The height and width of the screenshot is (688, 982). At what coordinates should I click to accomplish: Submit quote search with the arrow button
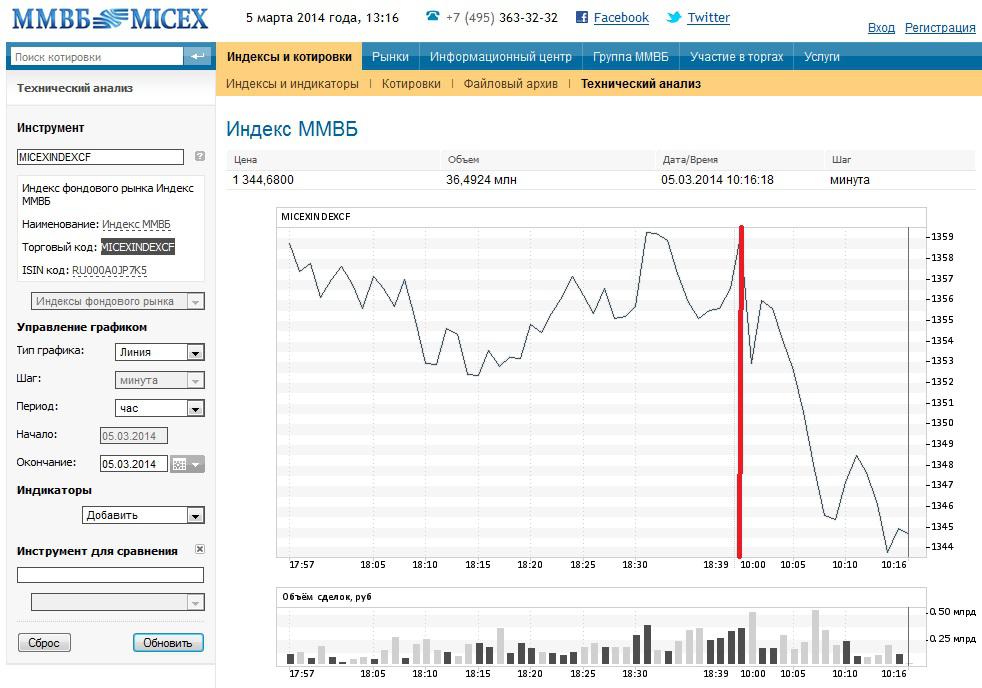tap(197, 56)
